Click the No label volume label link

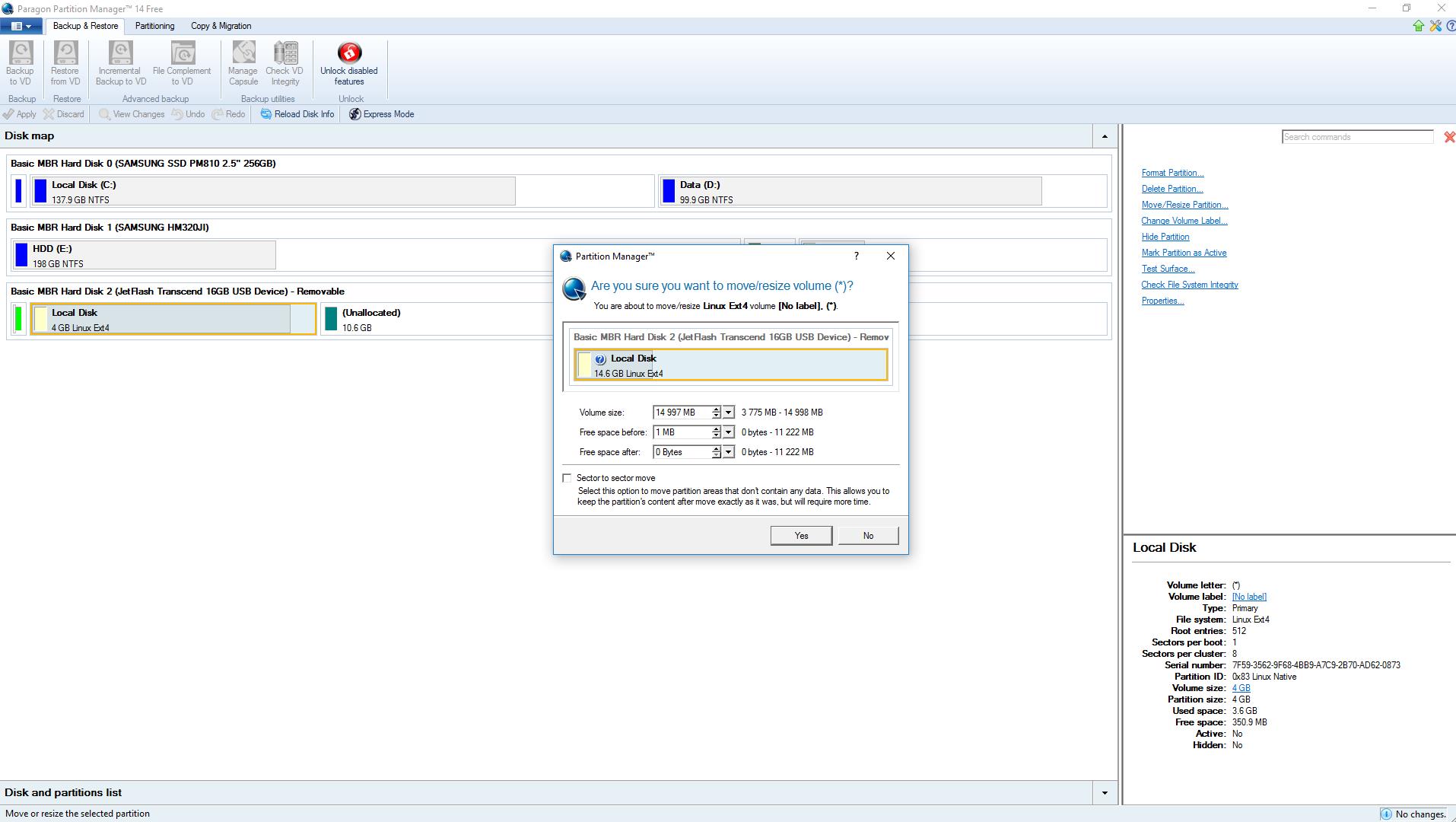(x=1249, y=597)
